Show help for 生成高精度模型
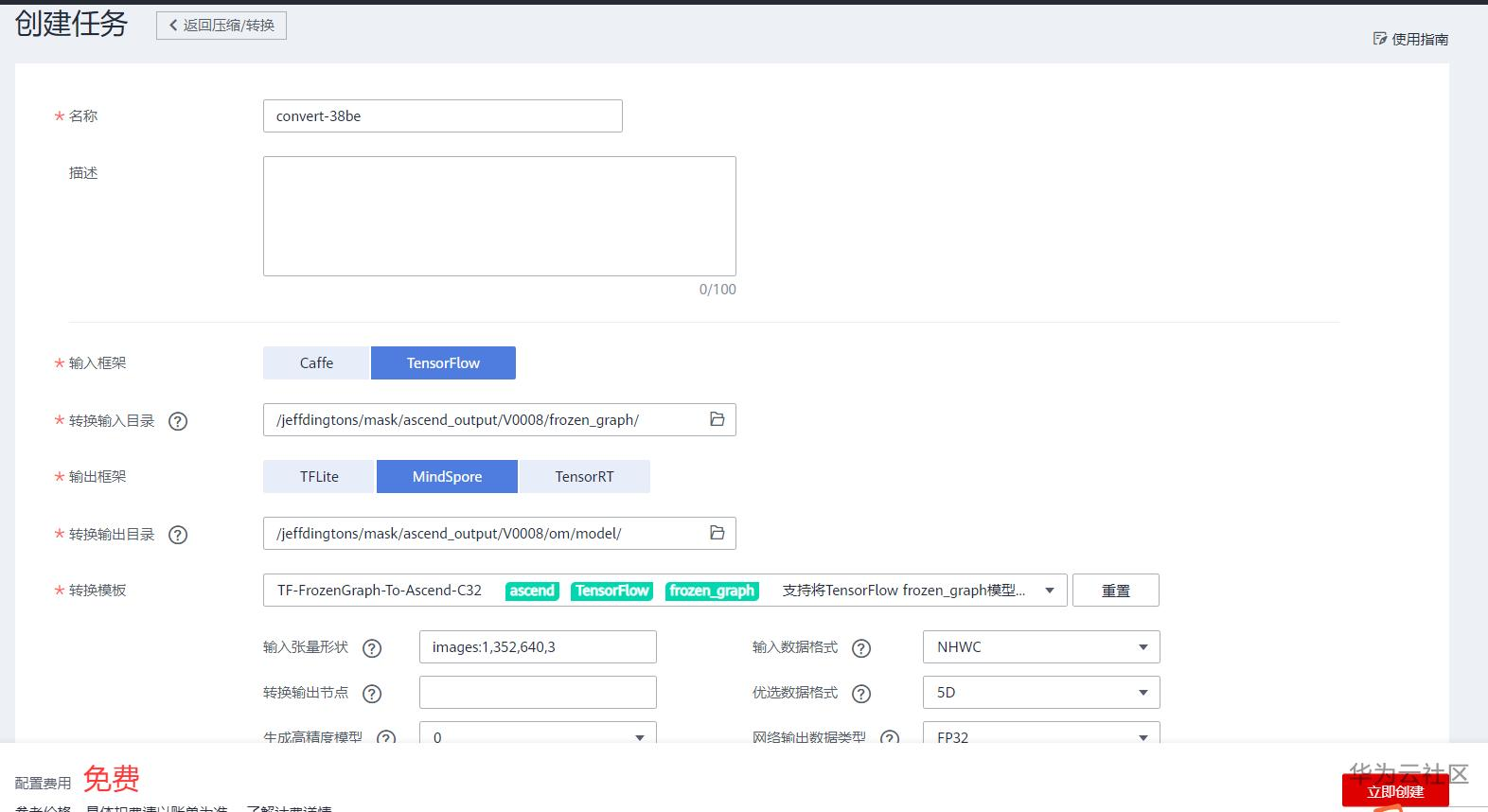This screenshot has height=812, width=1488. [386, 737]
